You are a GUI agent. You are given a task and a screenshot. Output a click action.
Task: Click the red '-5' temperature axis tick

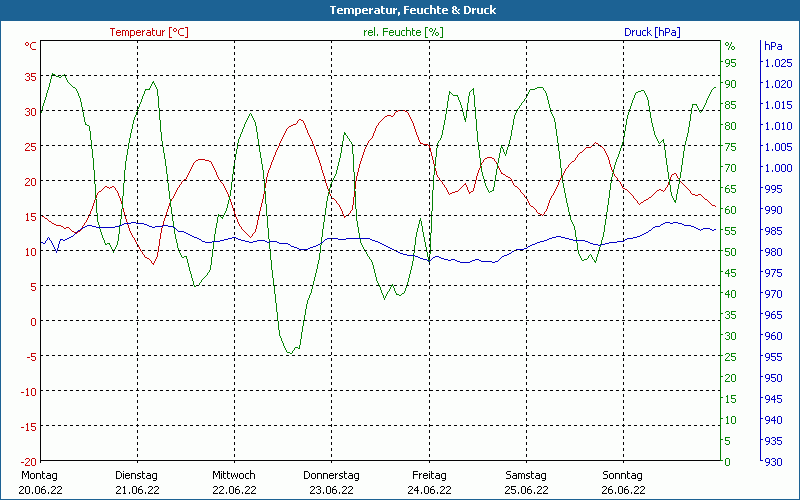coord(31,357)
